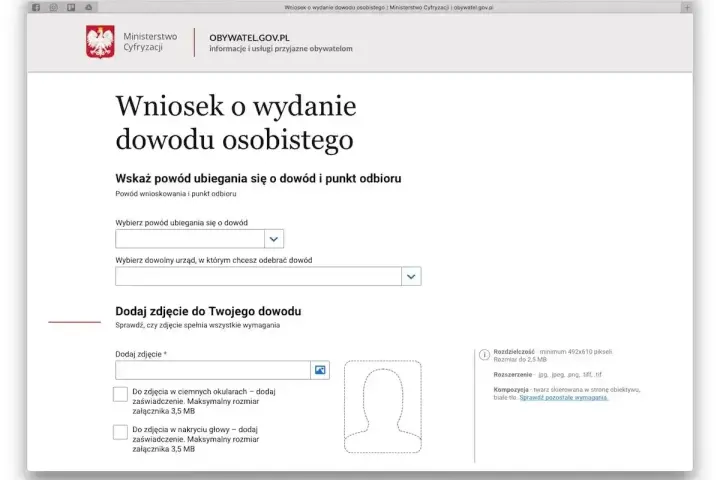Click inside the Dodaj zdjęcie file field
Image resolution: width=720 pixels, height=480 pixels.
[x=213, y=370]
